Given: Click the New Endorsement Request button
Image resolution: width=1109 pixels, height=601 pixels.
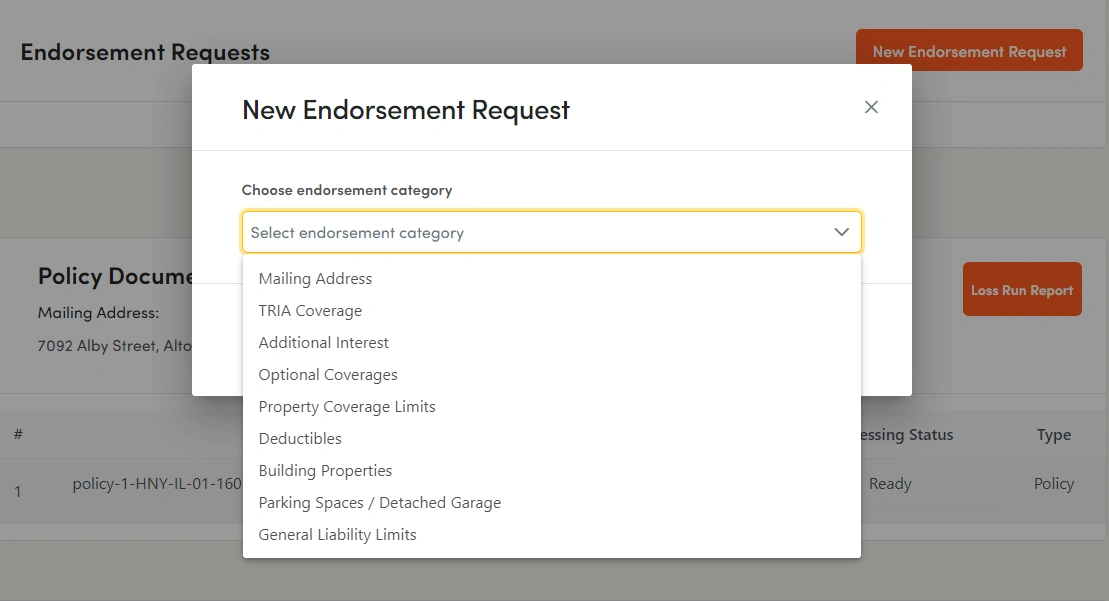Looking at the screenshot, I should click(x=969, y=49).
